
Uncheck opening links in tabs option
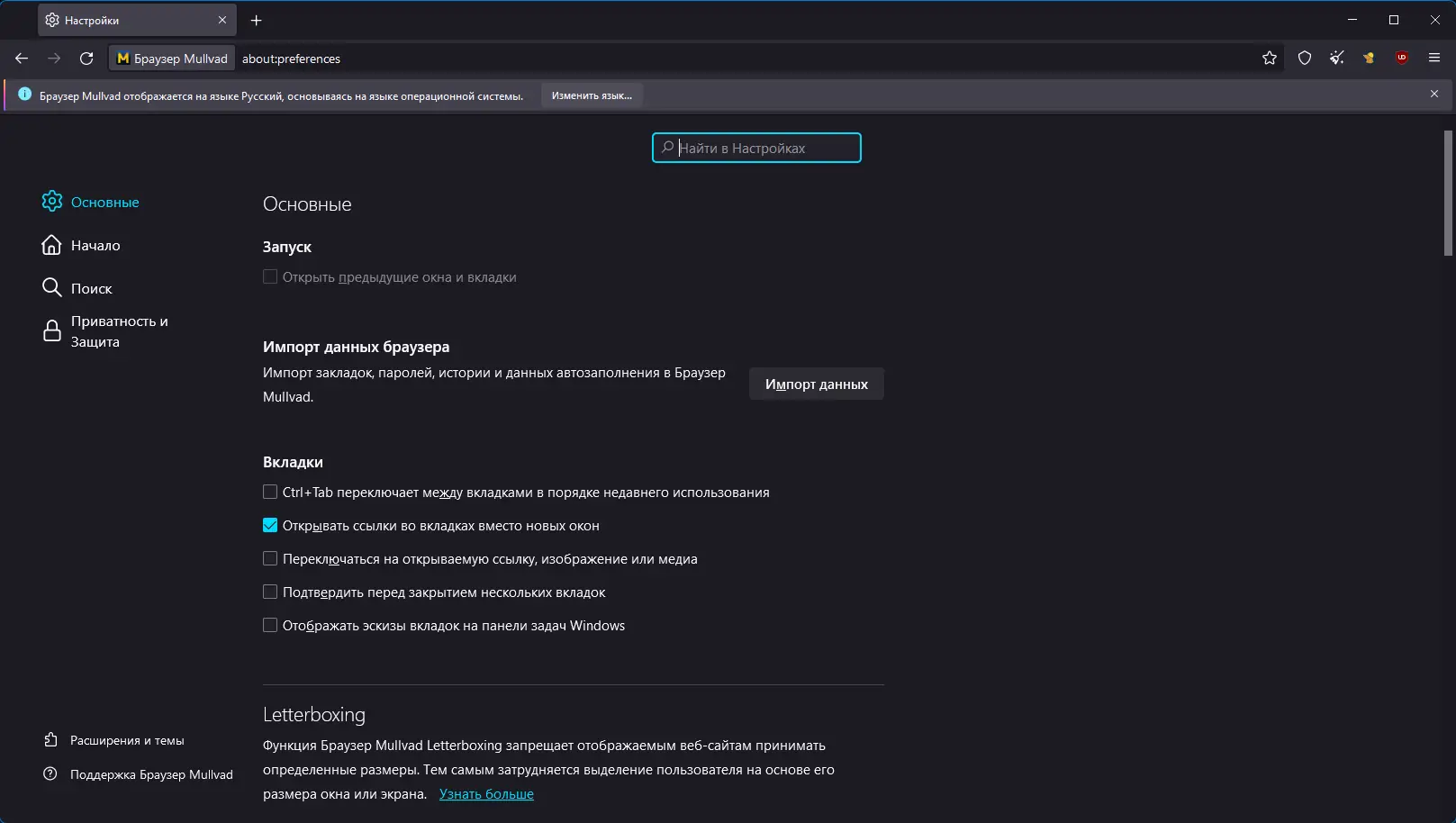(270, 525)
